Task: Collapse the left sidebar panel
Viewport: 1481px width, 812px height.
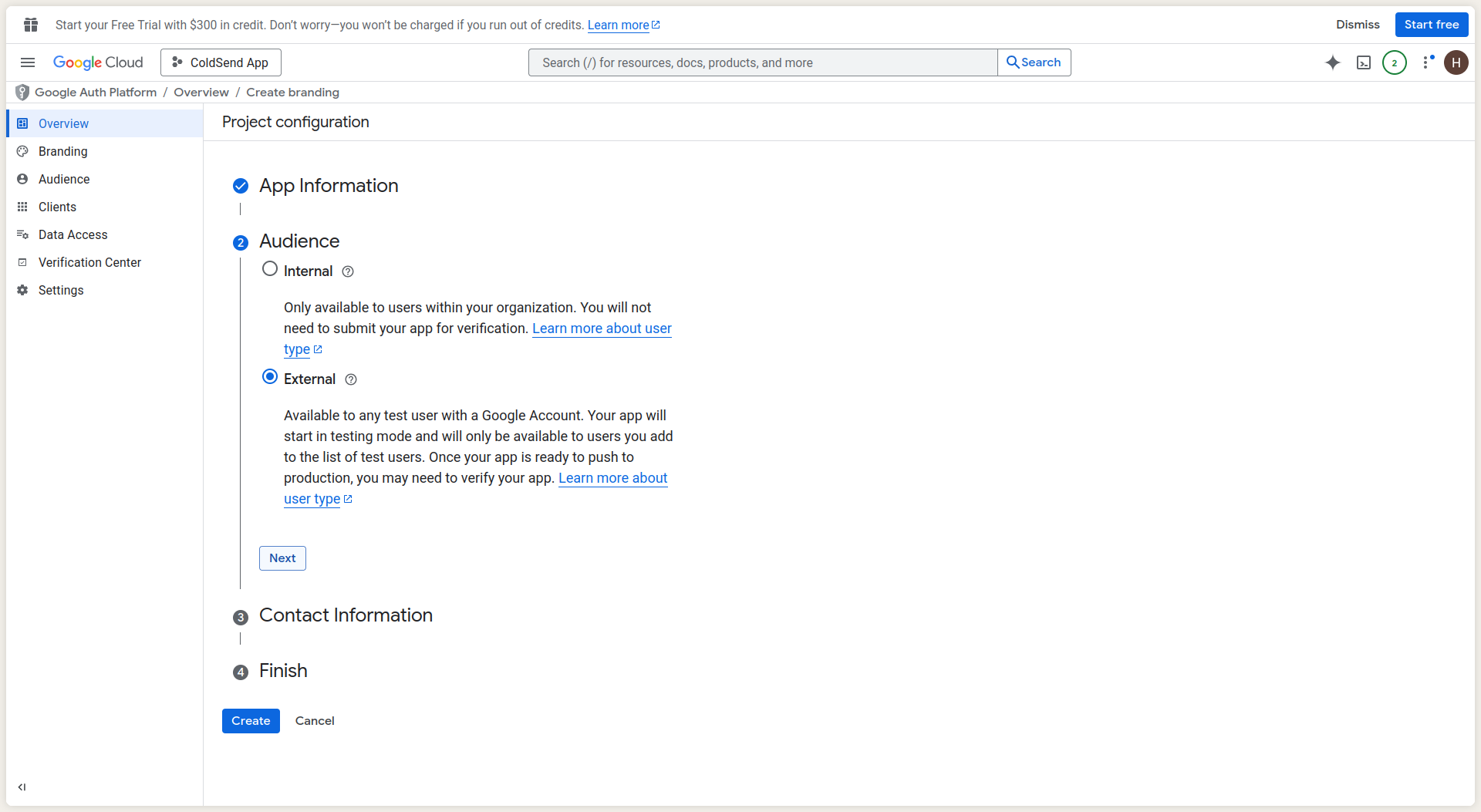Action: click(22, 787)
